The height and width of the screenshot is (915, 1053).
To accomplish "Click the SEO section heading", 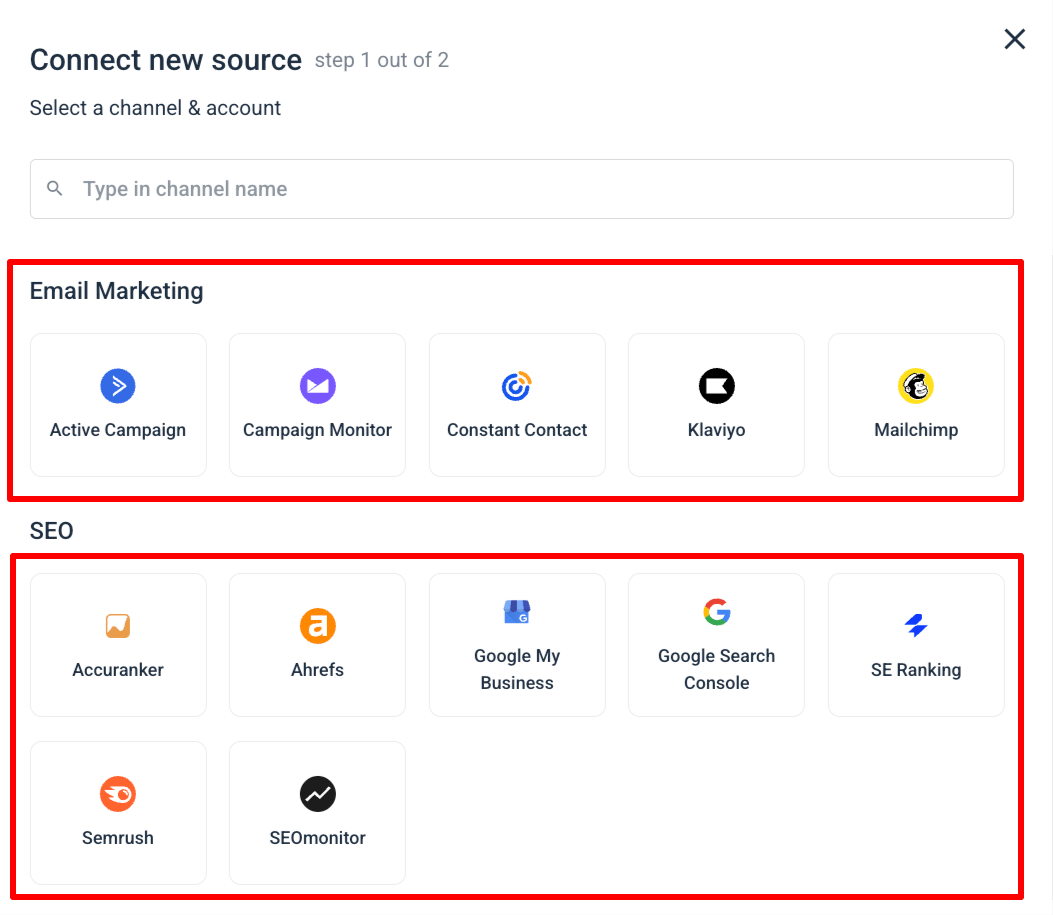I will [x=51, y=531].
